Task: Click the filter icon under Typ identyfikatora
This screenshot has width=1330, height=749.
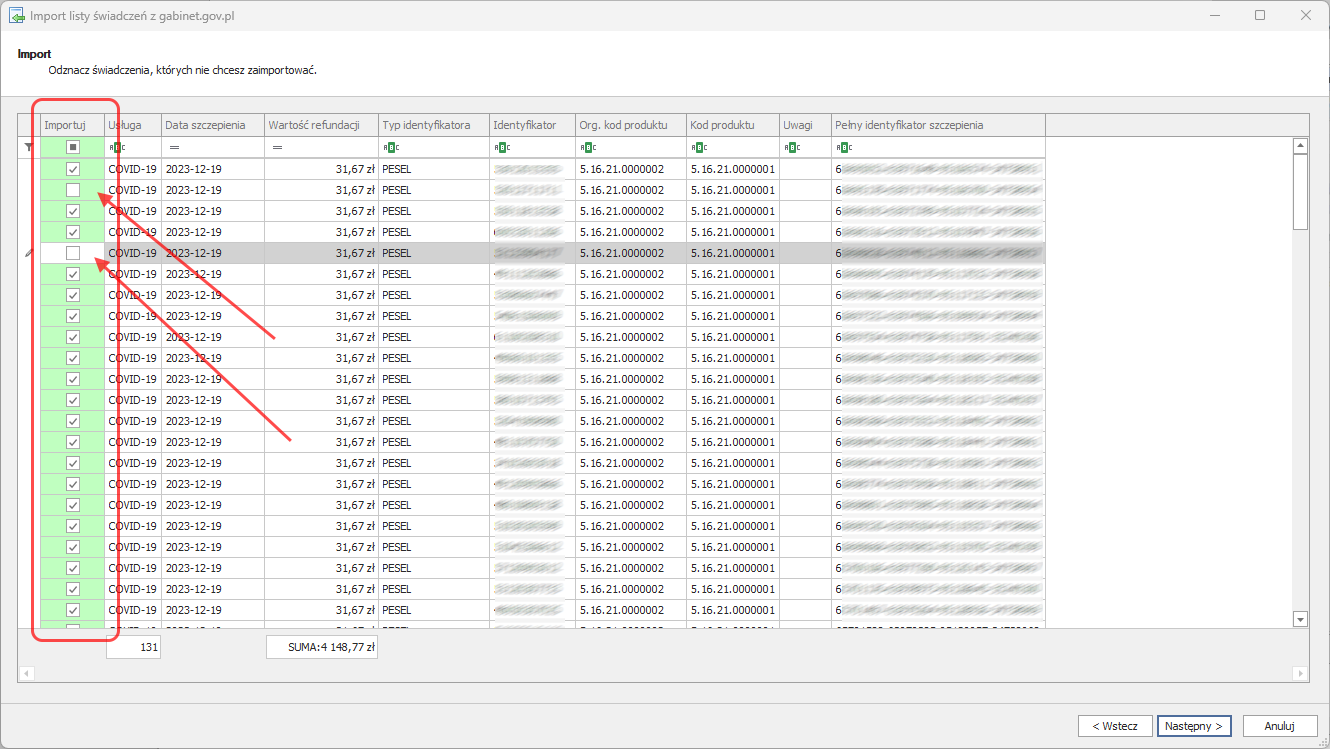Action: coord(391,147)
